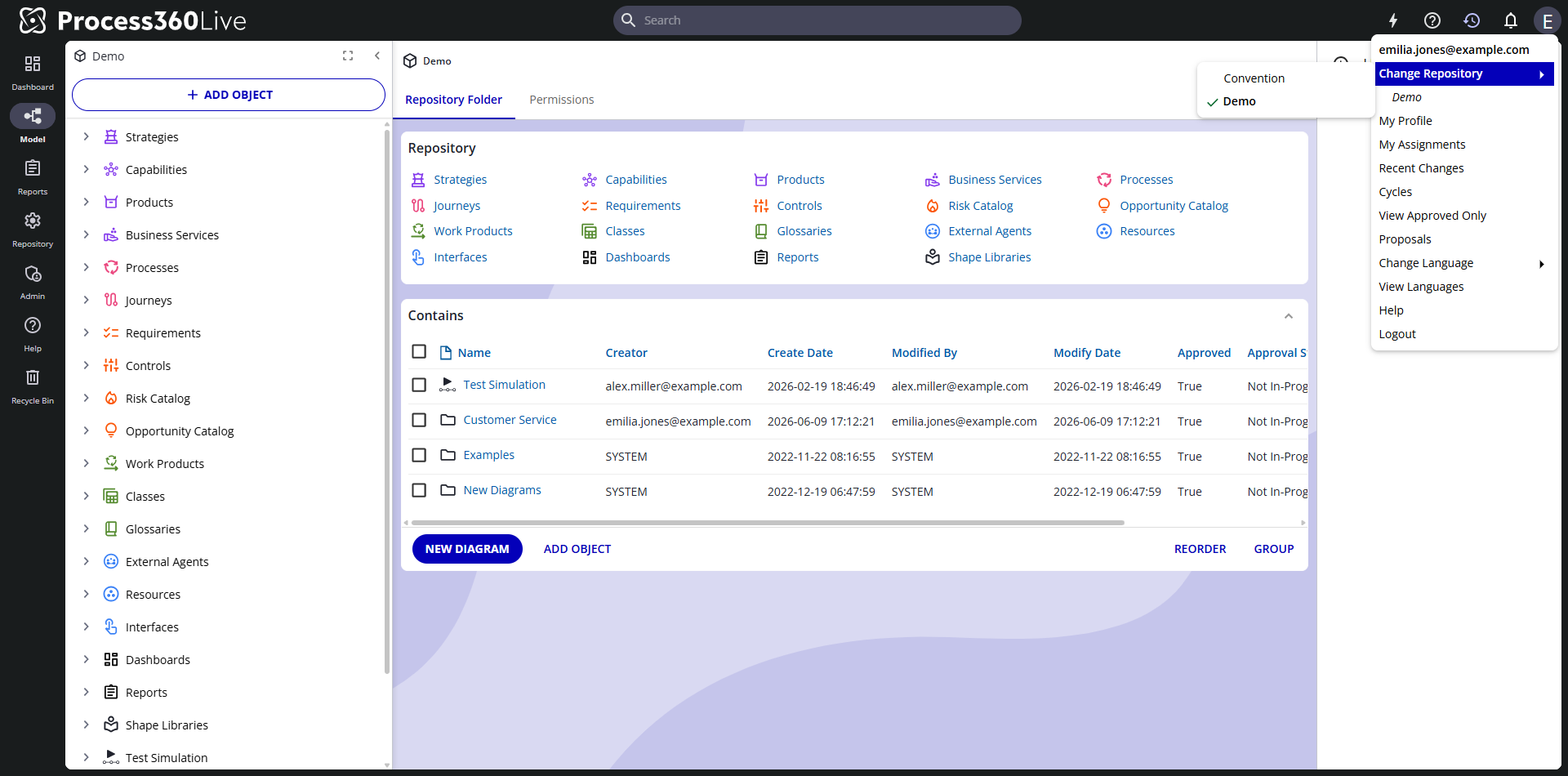Open the Repository sidebar icon

(x=33, y=229)
